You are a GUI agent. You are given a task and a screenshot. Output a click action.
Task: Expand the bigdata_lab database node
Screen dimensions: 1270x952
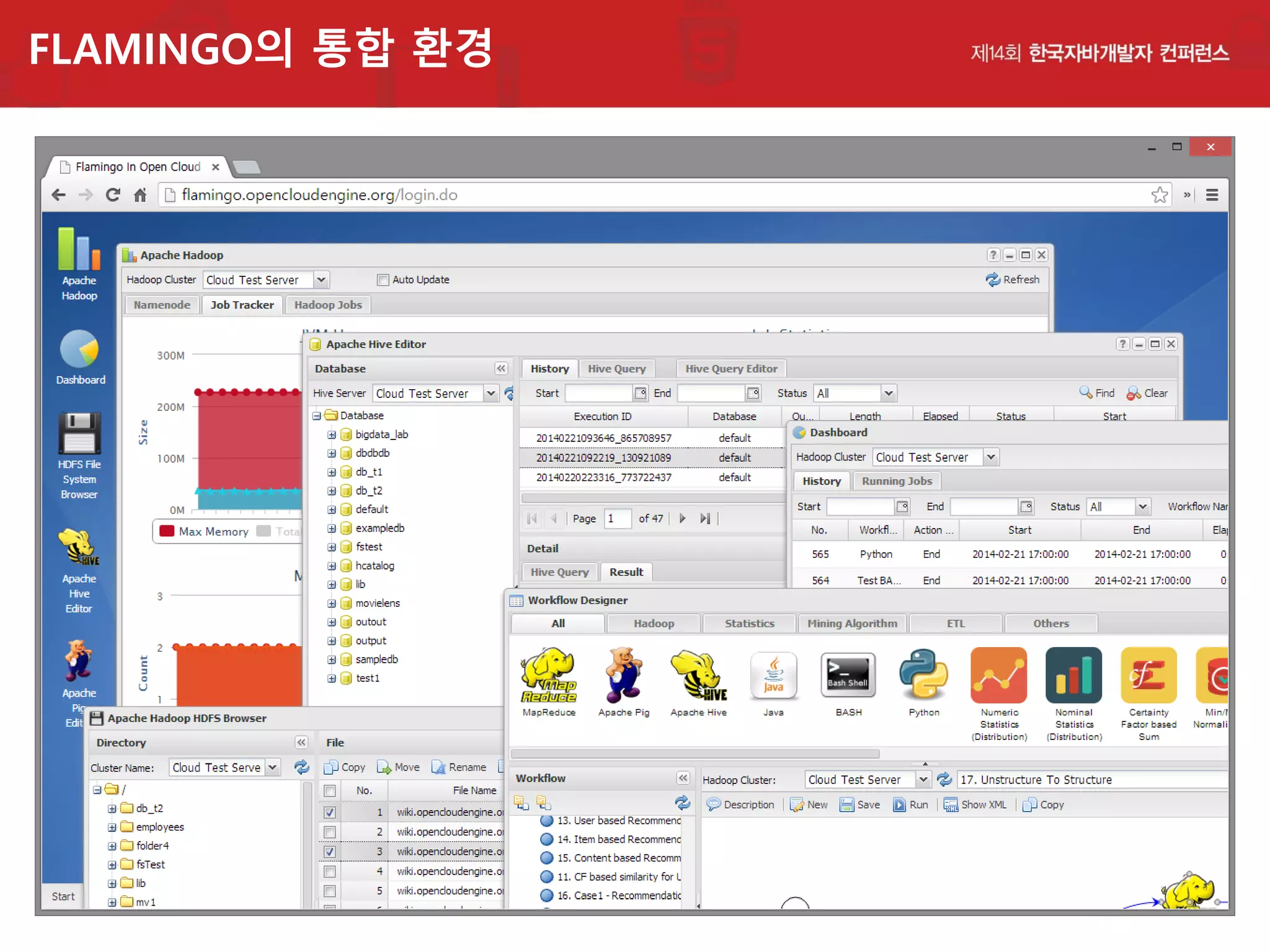pyautogui.click(x=332, y=435)
